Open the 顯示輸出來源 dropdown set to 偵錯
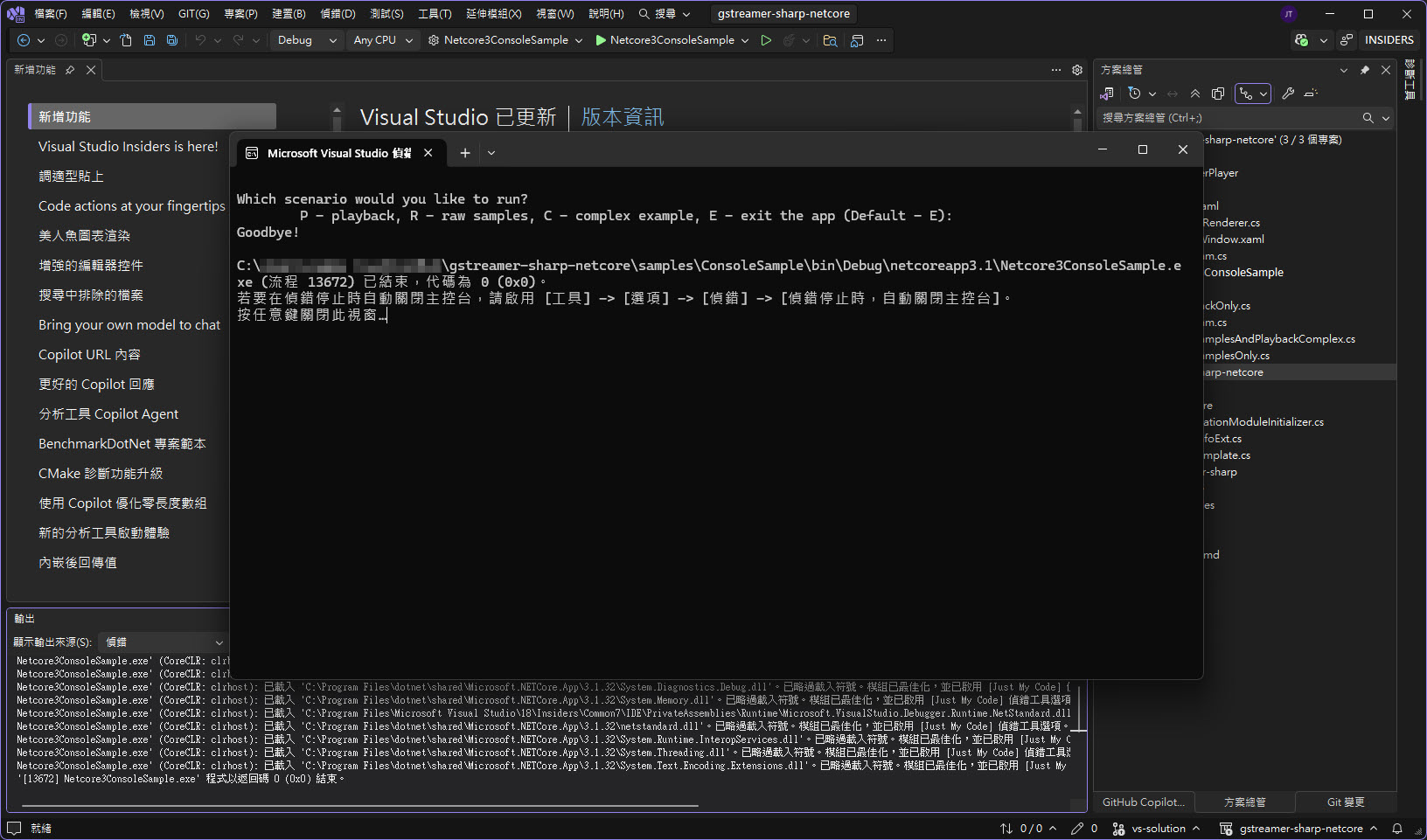1427x840 pixels. click(x=164, y=642)
